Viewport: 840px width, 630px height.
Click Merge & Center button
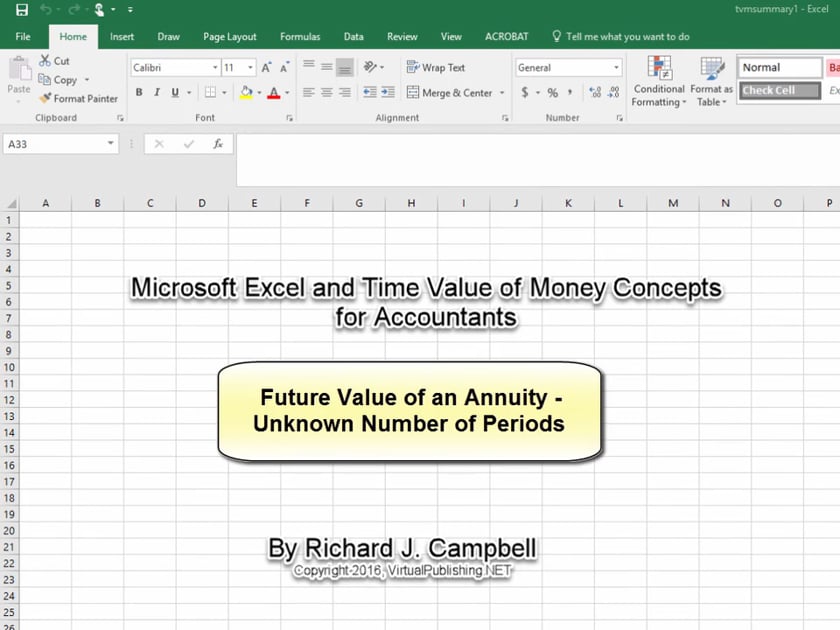tap(449, 93)
